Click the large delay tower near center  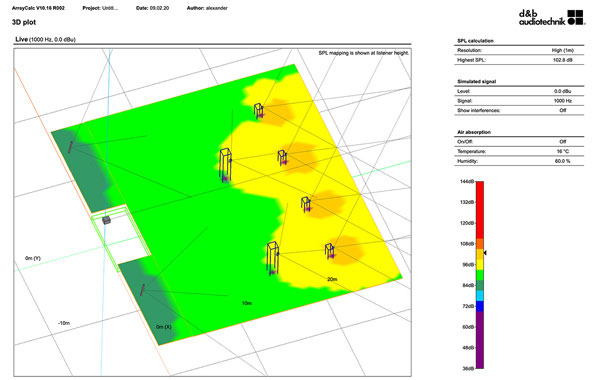(x=225, y=165)
